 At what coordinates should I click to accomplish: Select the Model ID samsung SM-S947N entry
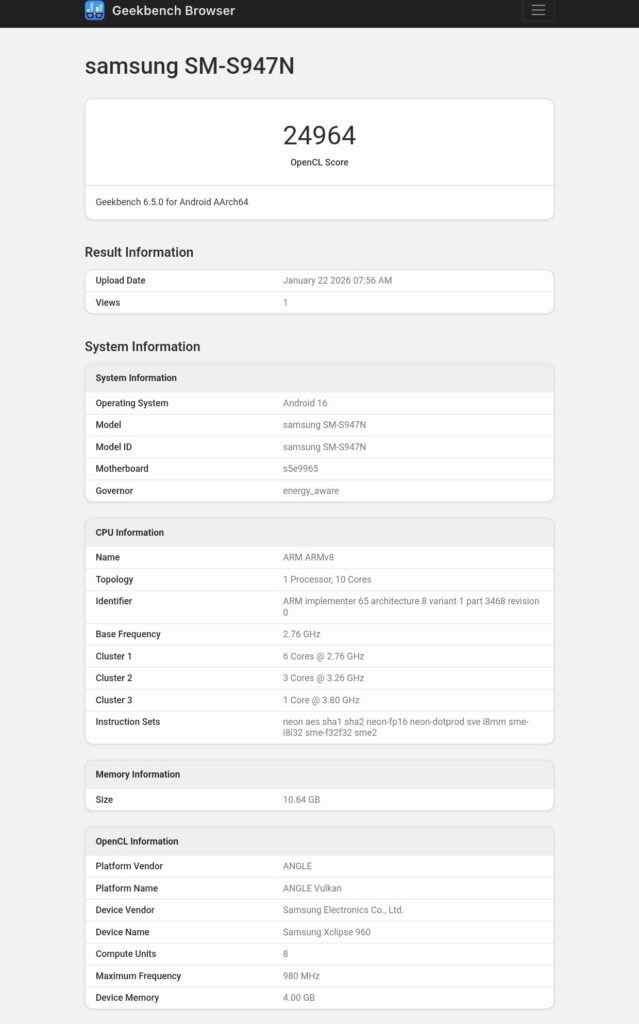[319, 446]
